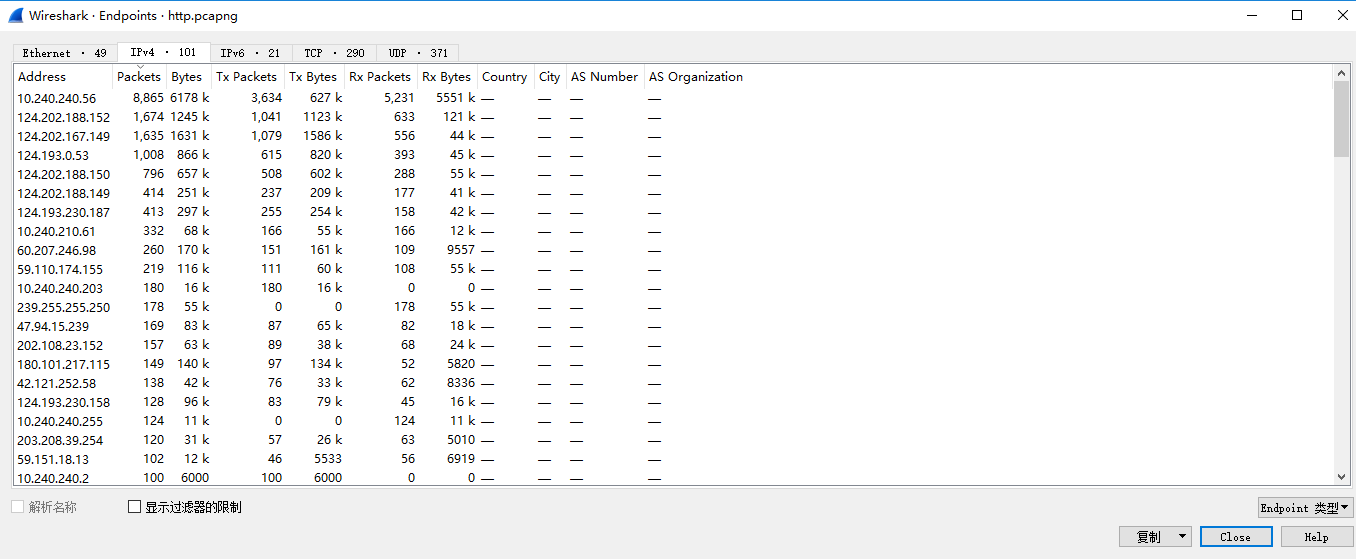Click the AS Organization column header
The width and height of the screenshot is (1356, 559).
696,77
